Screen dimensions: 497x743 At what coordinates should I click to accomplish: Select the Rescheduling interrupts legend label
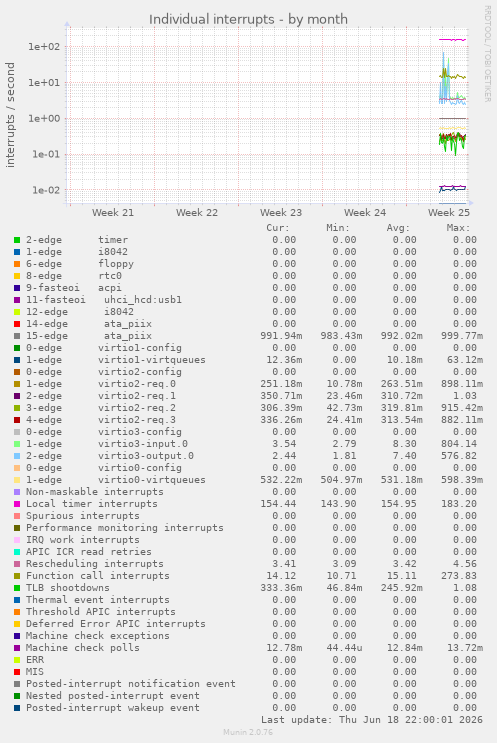click(95, 564)
